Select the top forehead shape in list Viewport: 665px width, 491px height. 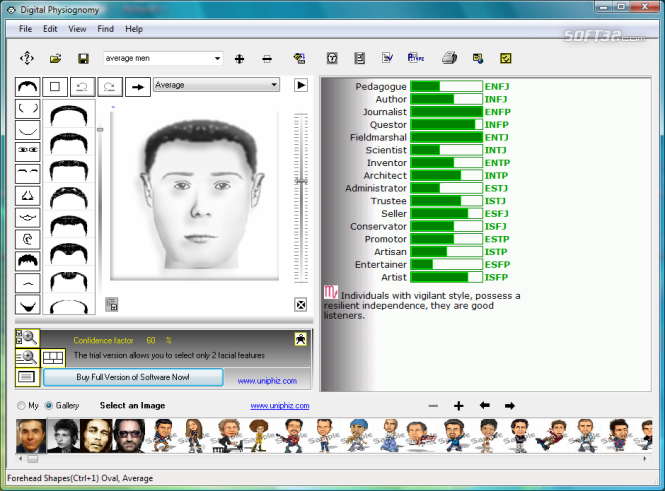pyautogui.click(x=69, y=114)
